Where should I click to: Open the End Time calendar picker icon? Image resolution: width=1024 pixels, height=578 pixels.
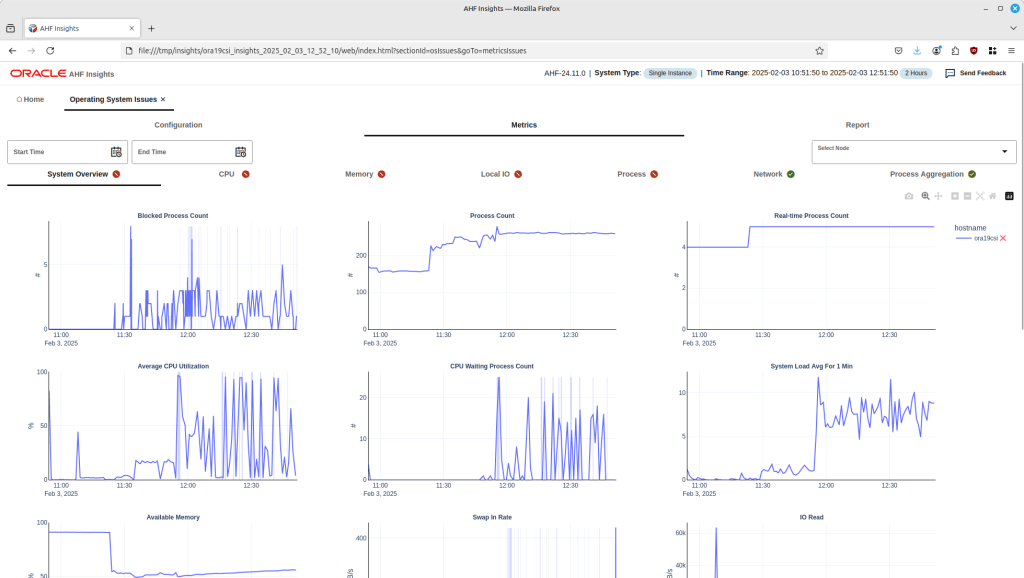tap(240, 152)
